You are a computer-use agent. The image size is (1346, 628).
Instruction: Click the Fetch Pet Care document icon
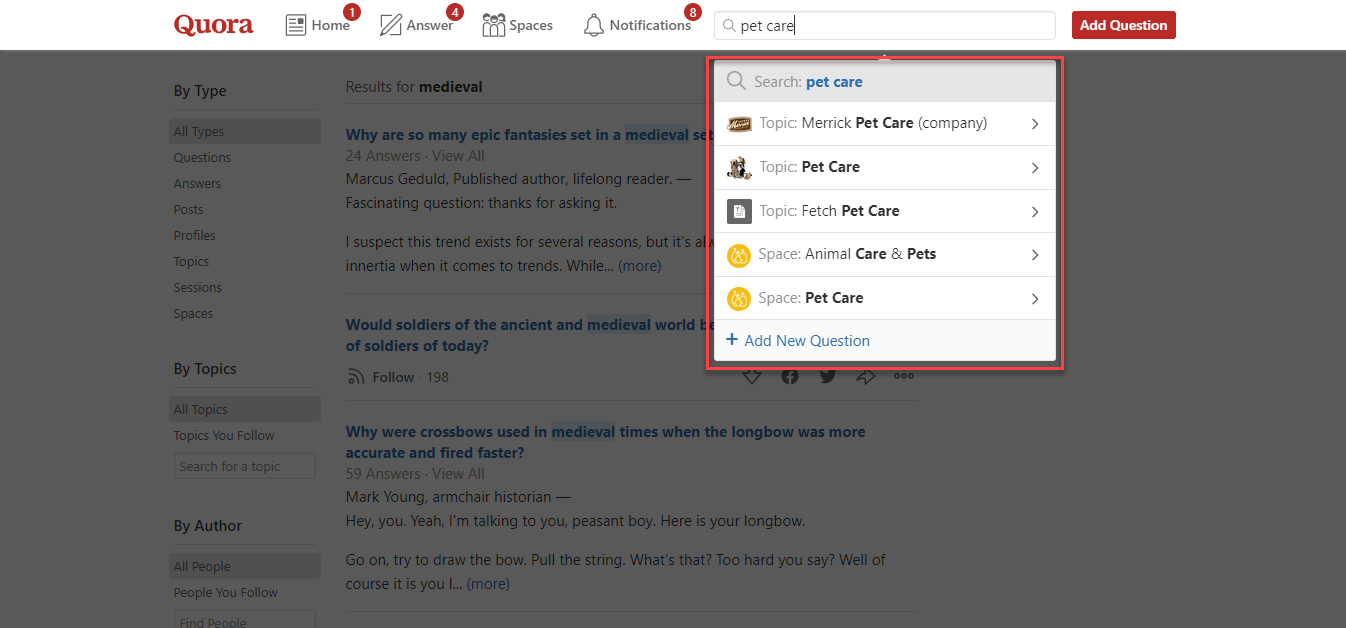coord(739,211)
